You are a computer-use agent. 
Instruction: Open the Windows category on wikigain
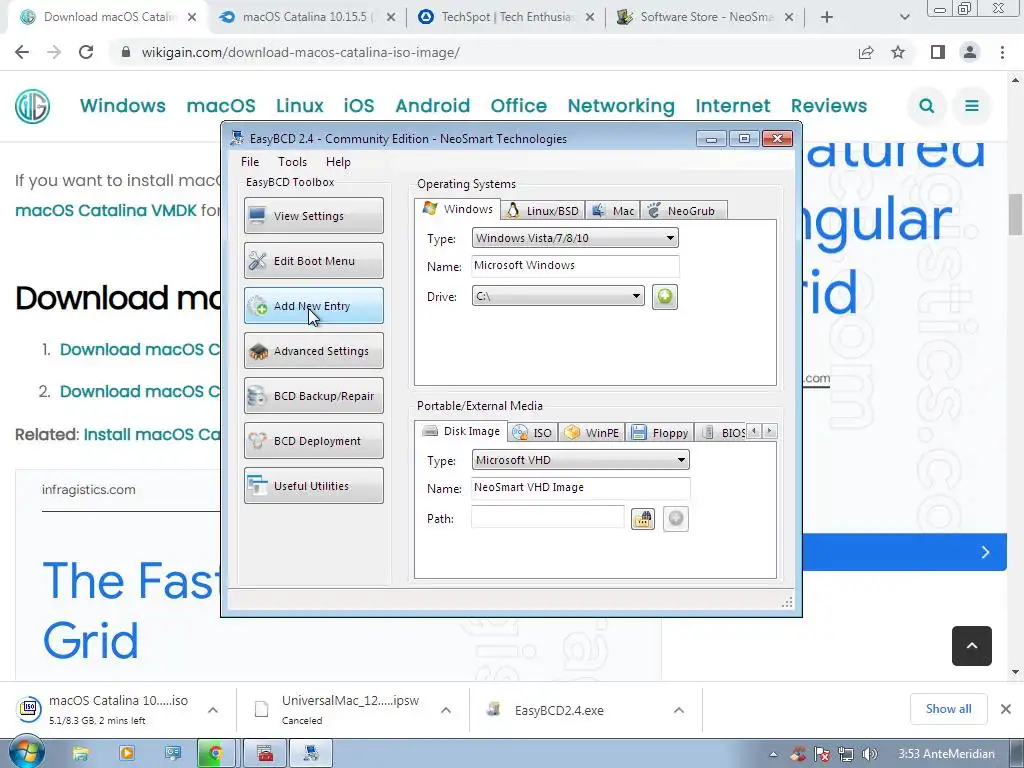[x=123, y=106]
